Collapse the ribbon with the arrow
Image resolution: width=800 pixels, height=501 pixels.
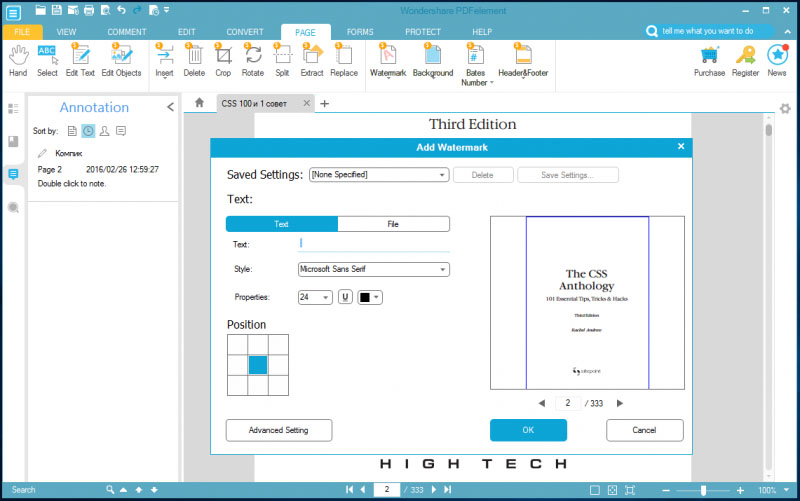[x=788, y=32]
